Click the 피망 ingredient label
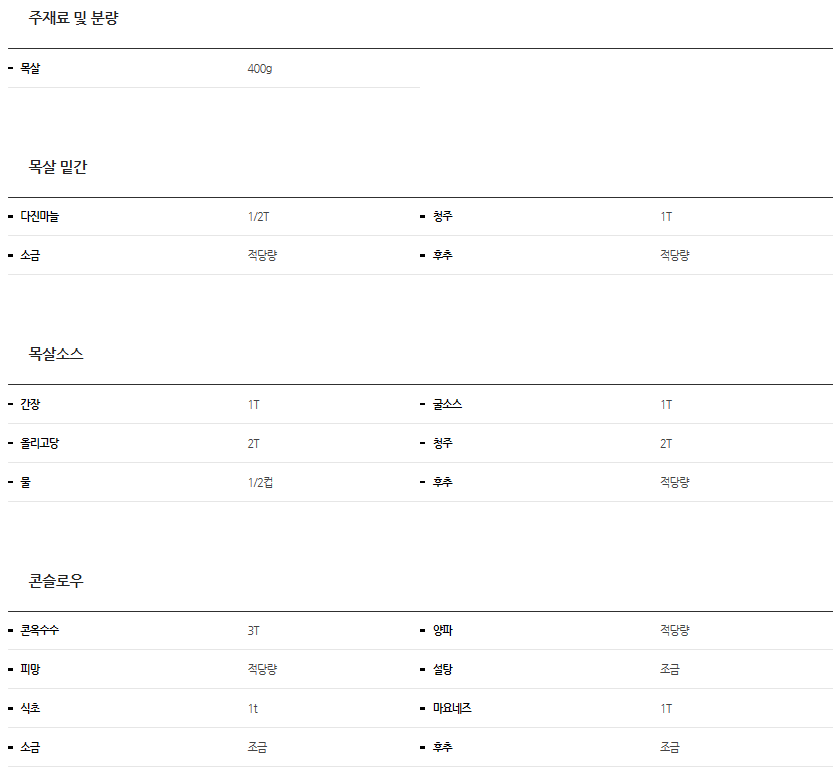The height and width of the screenshot is (775, 838). tap(30, 669)
